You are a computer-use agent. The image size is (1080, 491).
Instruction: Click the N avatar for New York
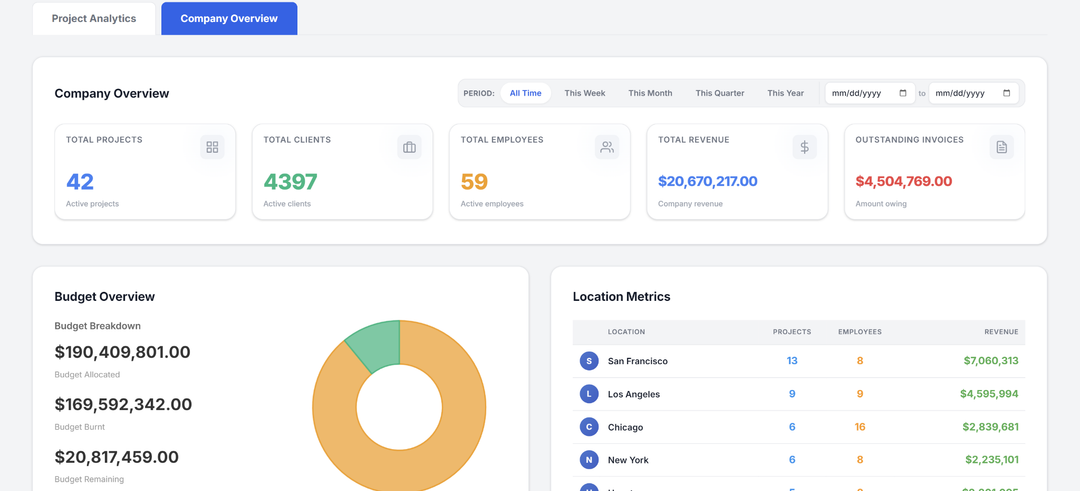point(589,459)
